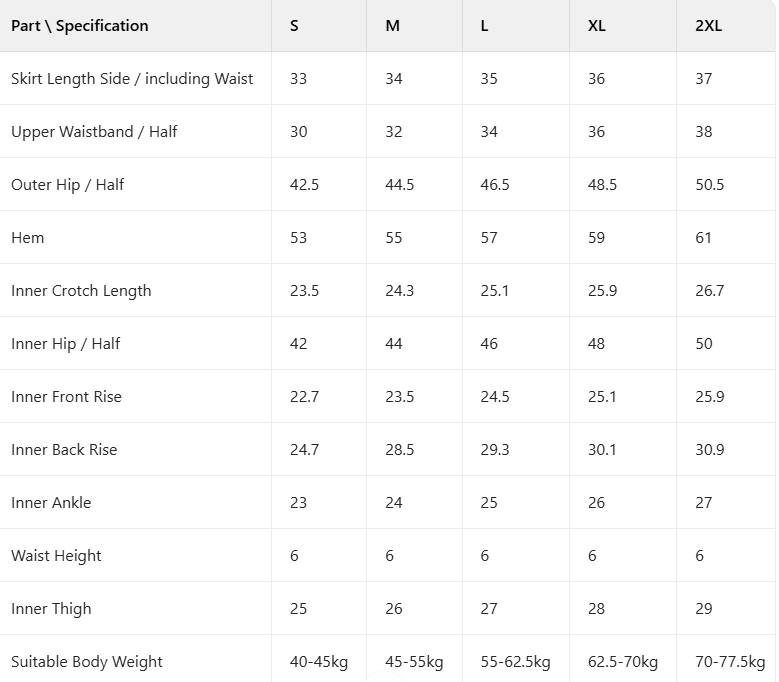Image resolution: width=779 pixels, height=682 pixels.
Task: Click the Inner Ankle row label
Action: pos(51,503)
